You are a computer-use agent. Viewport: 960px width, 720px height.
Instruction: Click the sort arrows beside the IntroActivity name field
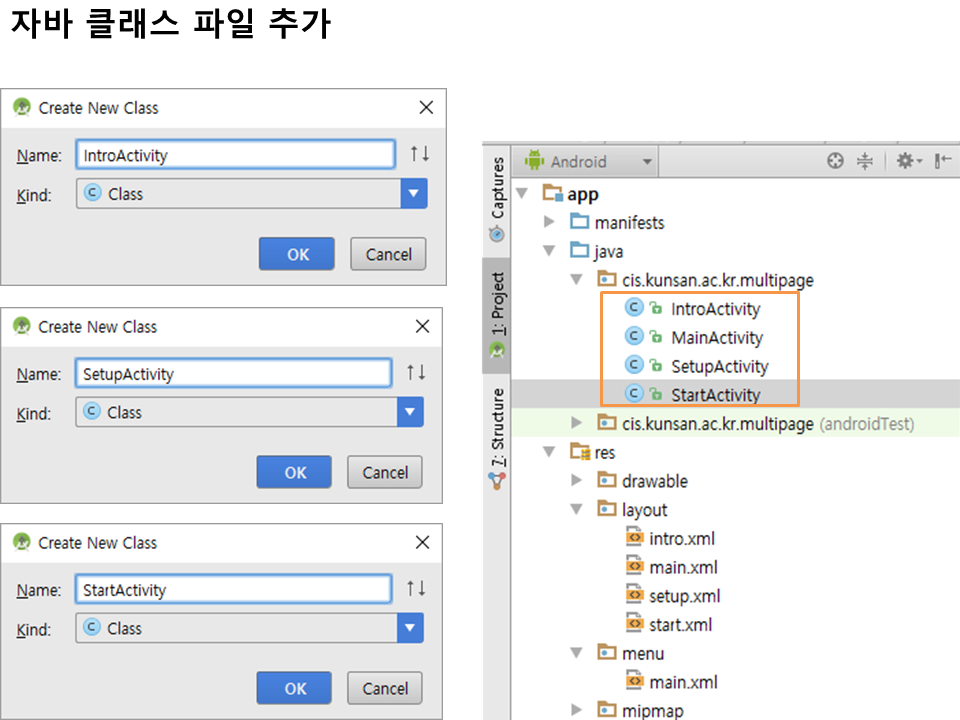point(419,154)
